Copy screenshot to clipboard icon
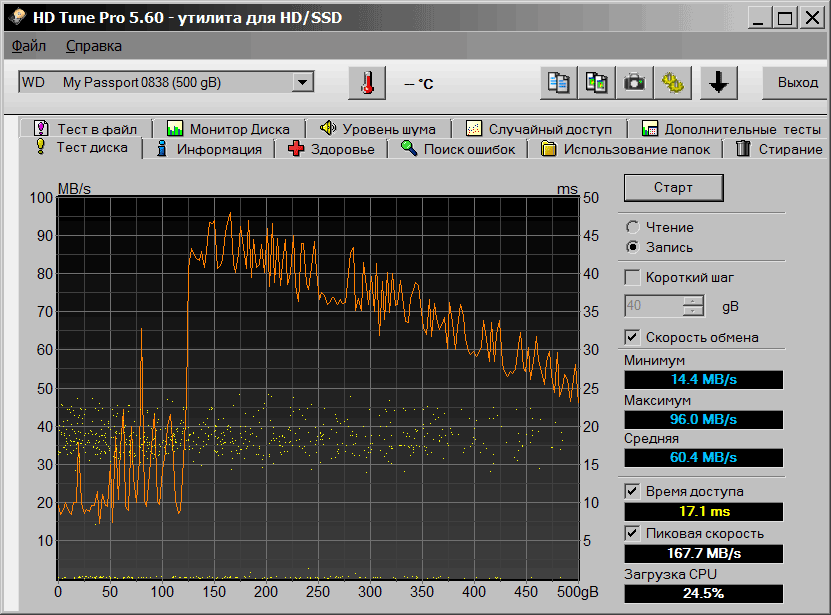Screen dimensions: 831x615 (x=596, y=83)
